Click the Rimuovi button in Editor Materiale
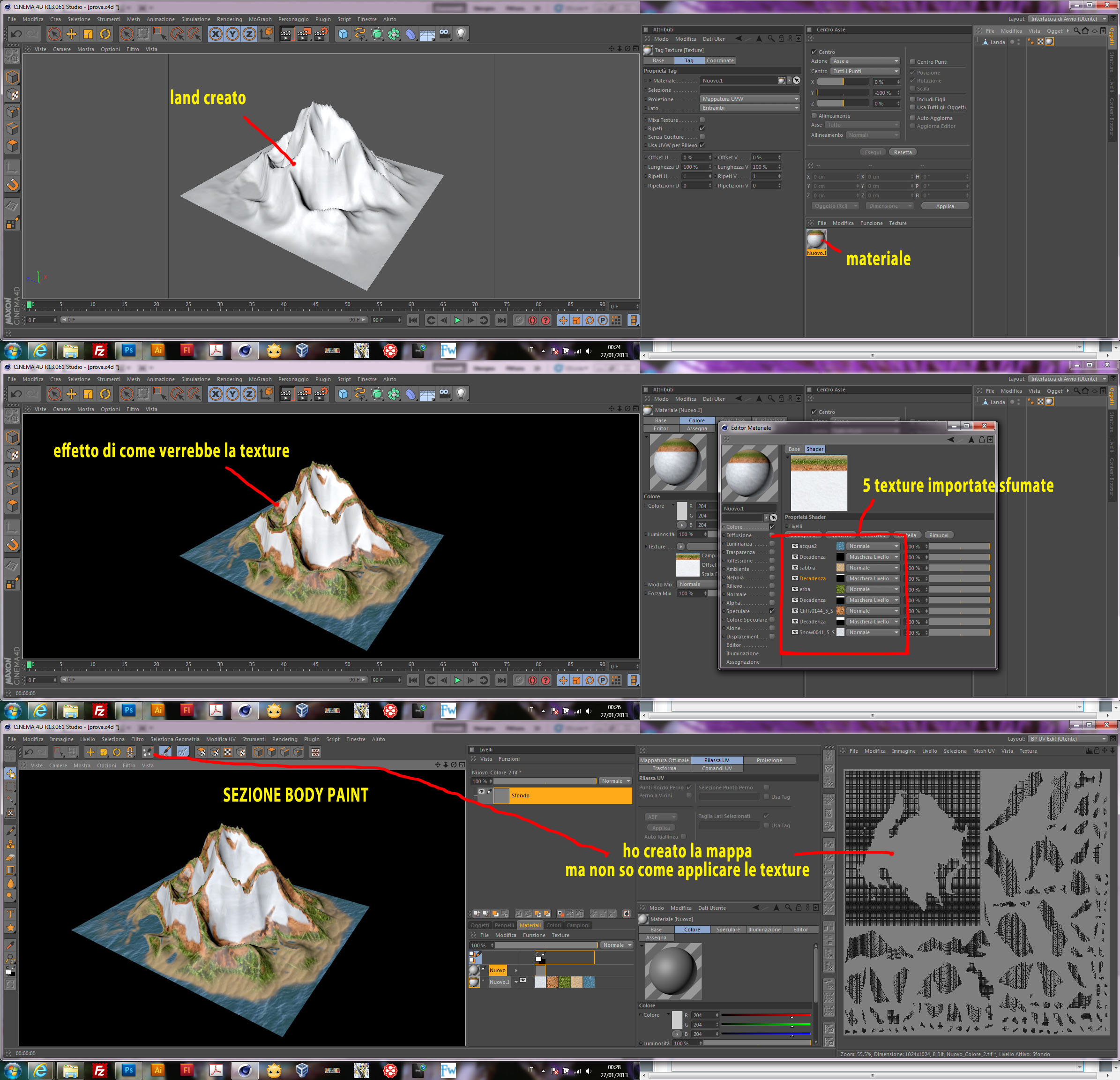1120x1080 pixels. click(x=938, y=535)
